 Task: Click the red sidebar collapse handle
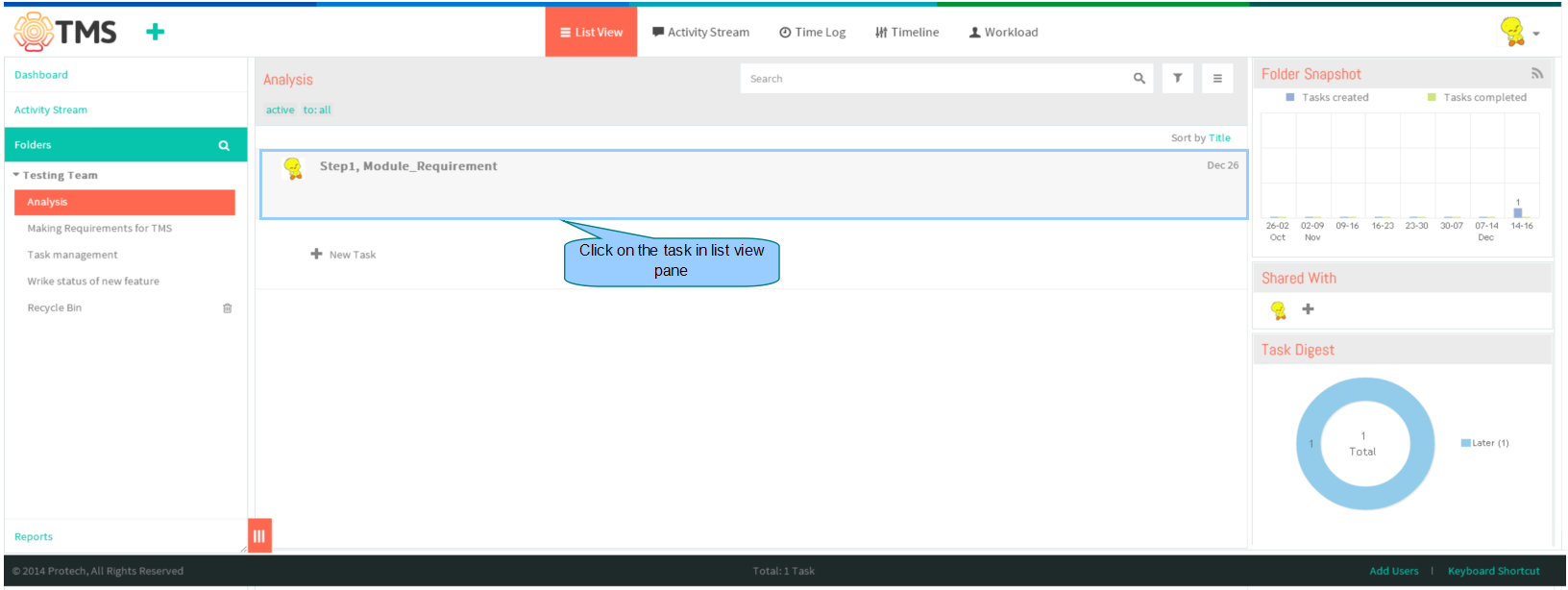(x=259, y=536)
